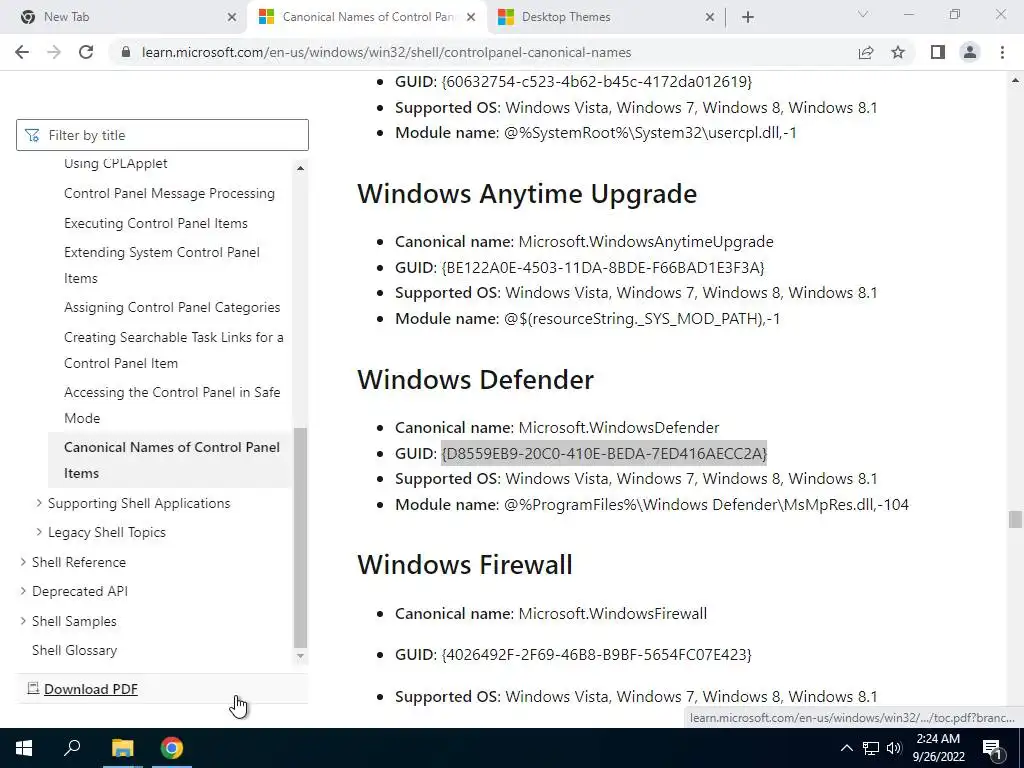
Task: Click Download PDF link
Action: point(91,689)
